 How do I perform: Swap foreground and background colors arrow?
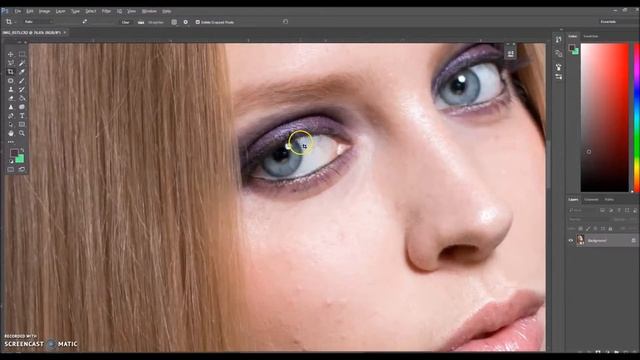22,151
